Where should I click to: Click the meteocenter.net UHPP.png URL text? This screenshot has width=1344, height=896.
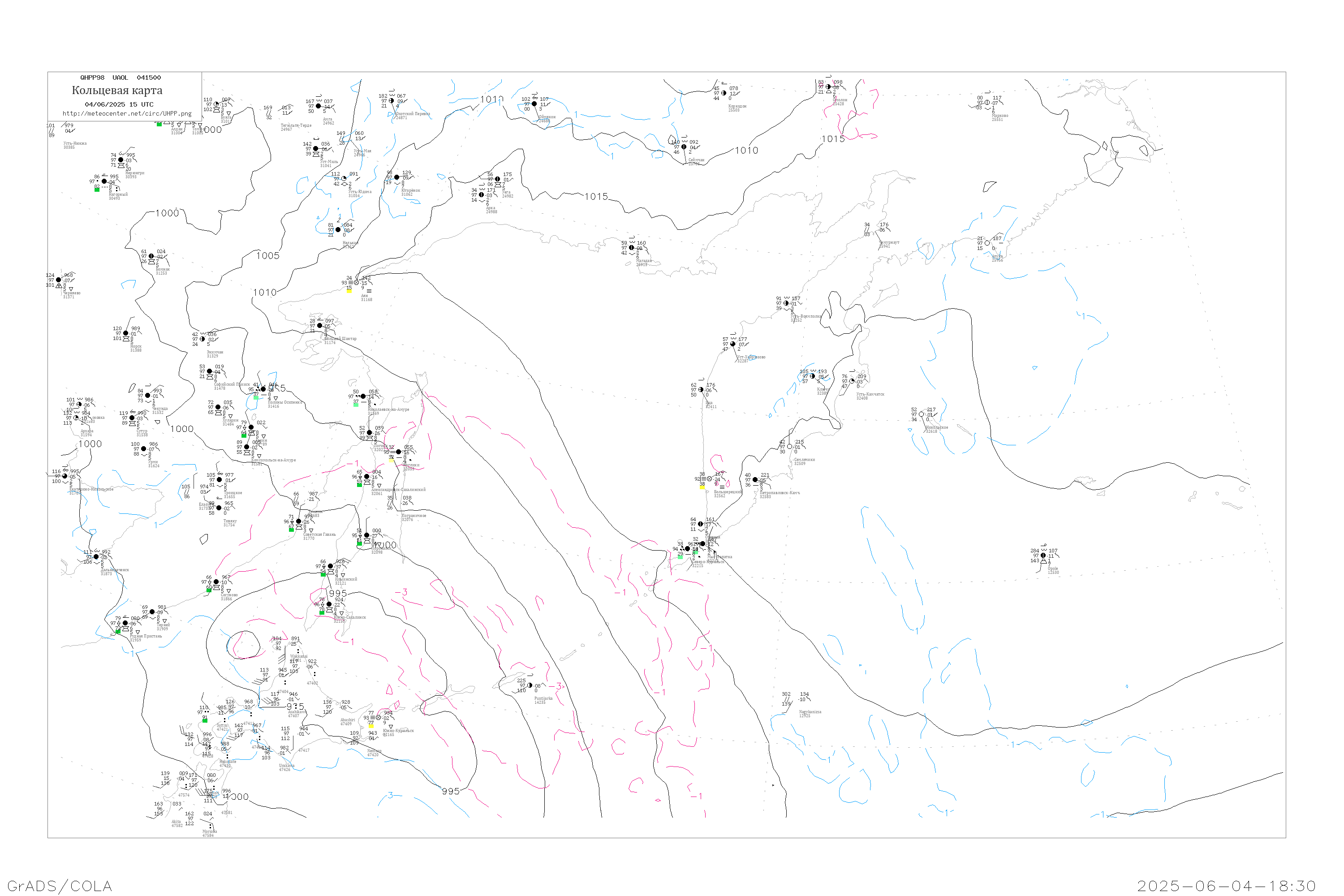(127, 114)
